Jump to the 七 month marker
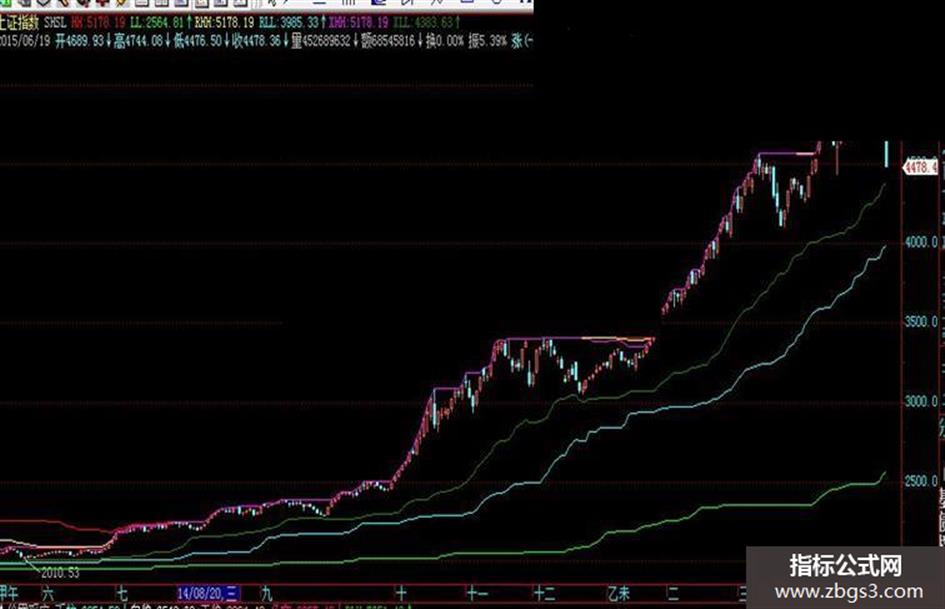This screenshot has width=945, height=609. click(x=122, y=594)
